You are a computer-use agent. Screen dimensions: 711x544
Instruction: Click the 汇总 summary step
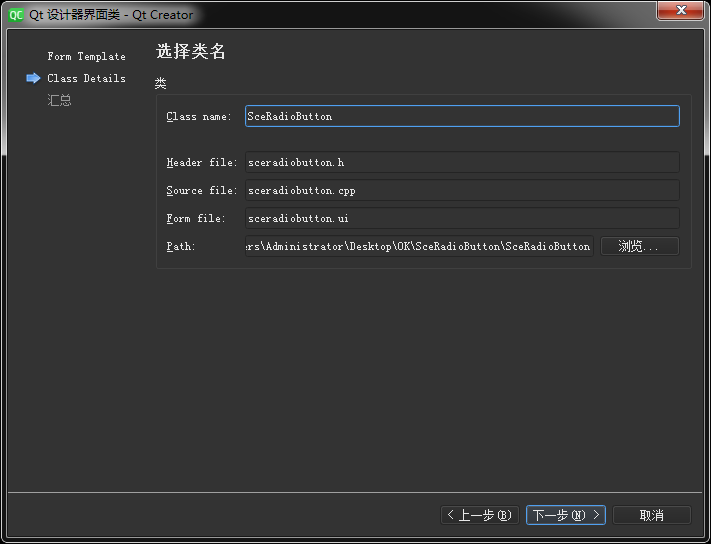pyautogui.click(x=59, y=100)
